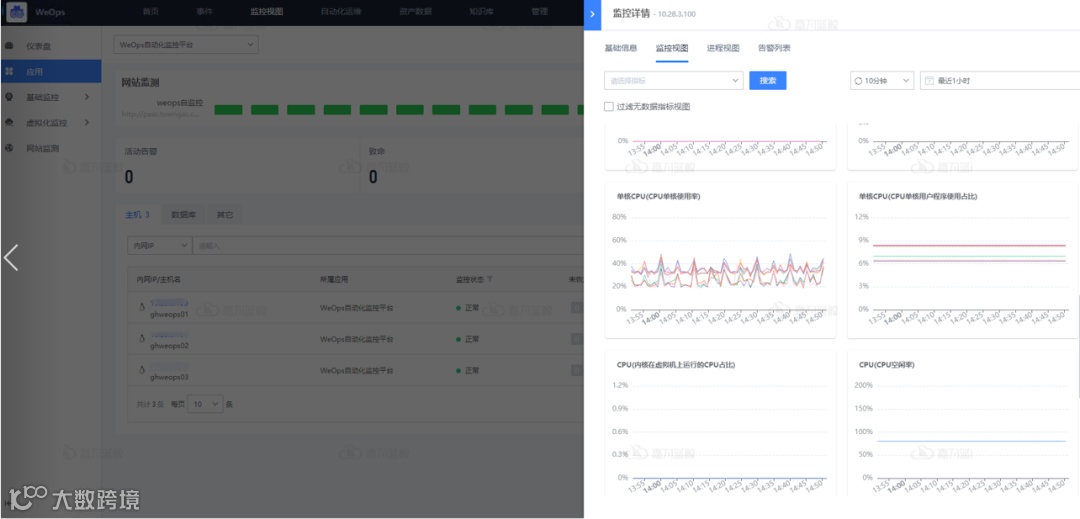Click the previous-image left arrow
Image resolution: width=1080 pixels, height=519 pixels.
pyautogui.click(x=10, y=257)
